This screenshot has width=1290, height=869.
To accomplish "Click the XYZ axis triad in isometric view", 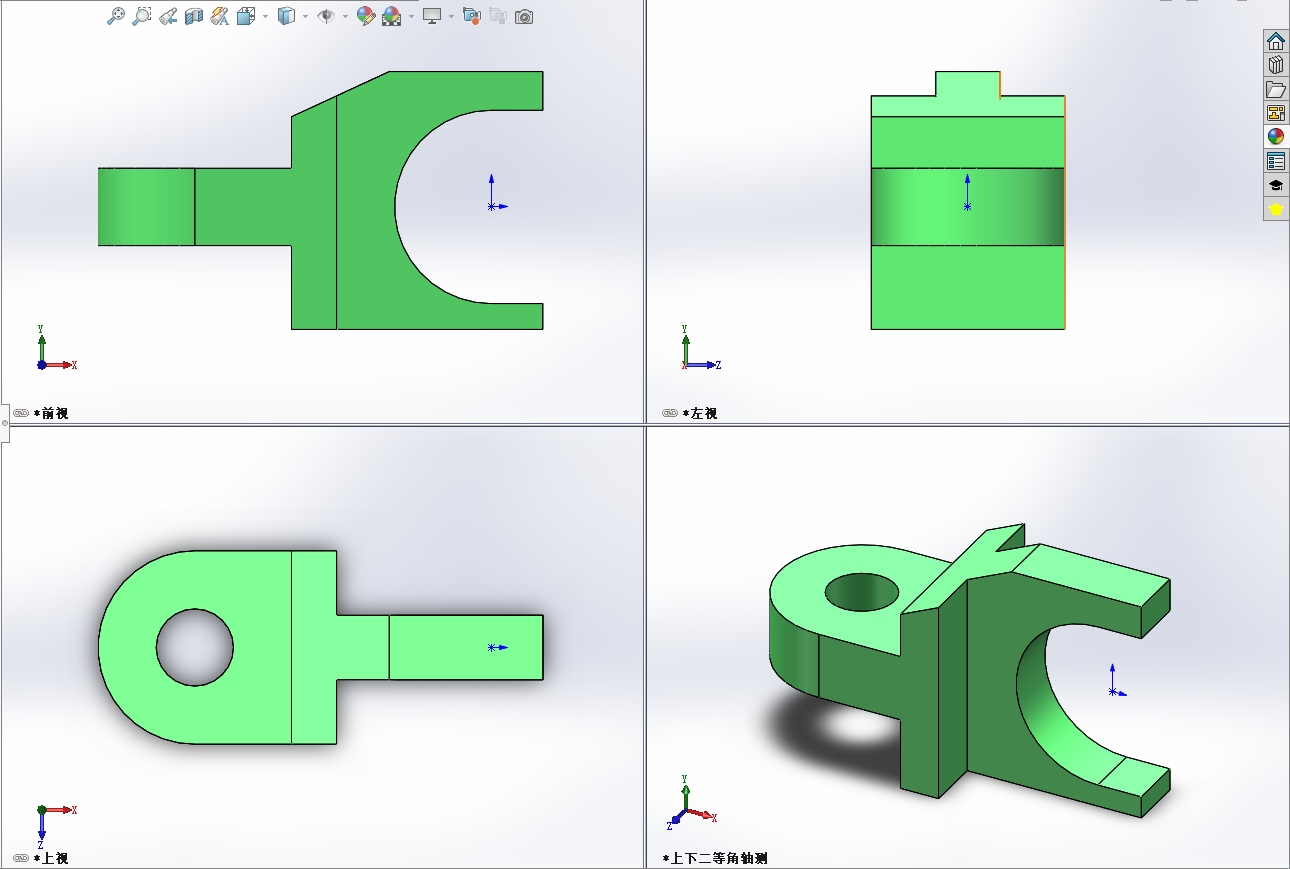I will tap(692, 802).
